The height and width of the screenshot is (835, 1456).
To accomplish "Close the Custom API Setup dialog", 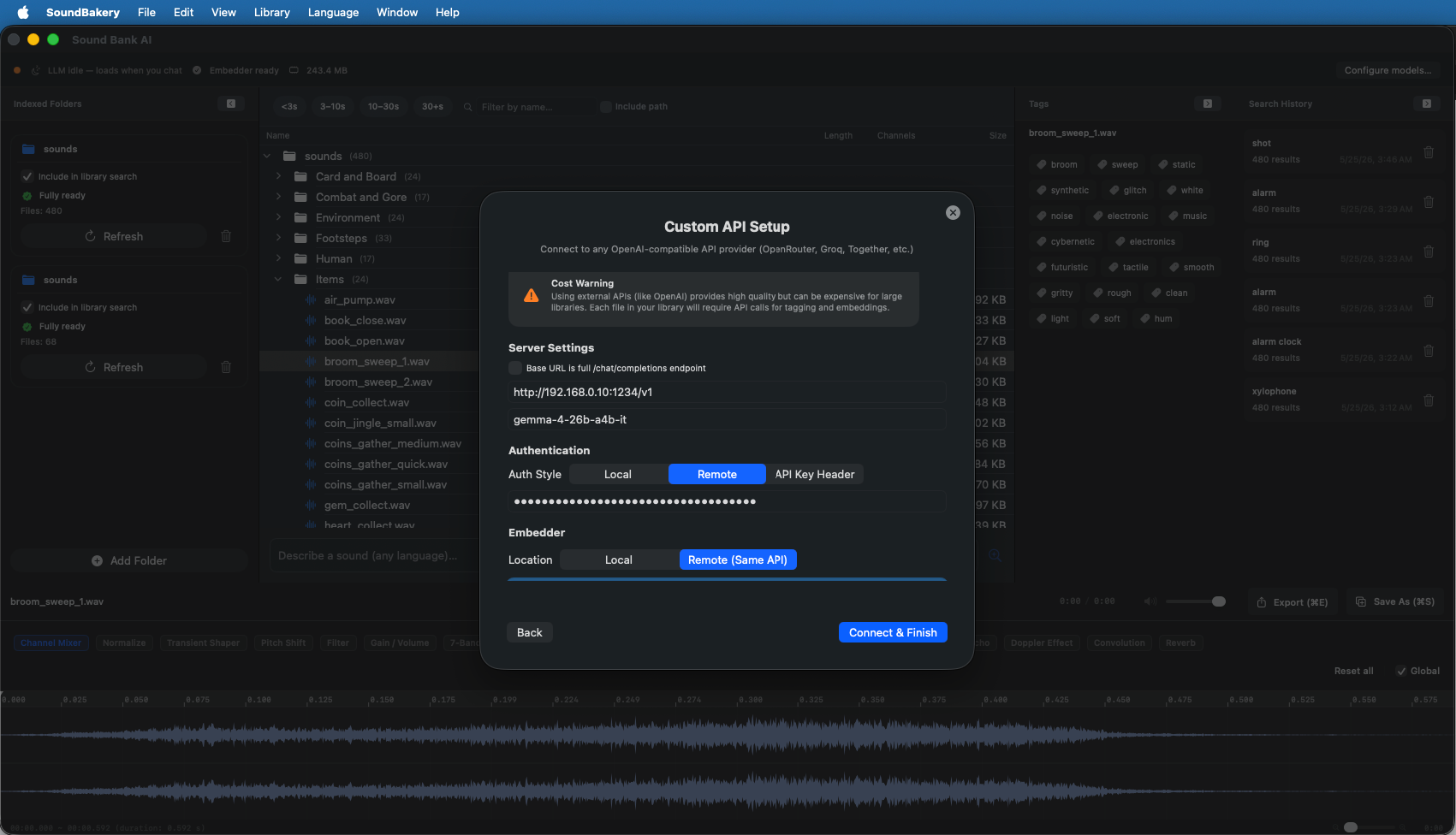I will pyautogui.click(x=953, y=213).
